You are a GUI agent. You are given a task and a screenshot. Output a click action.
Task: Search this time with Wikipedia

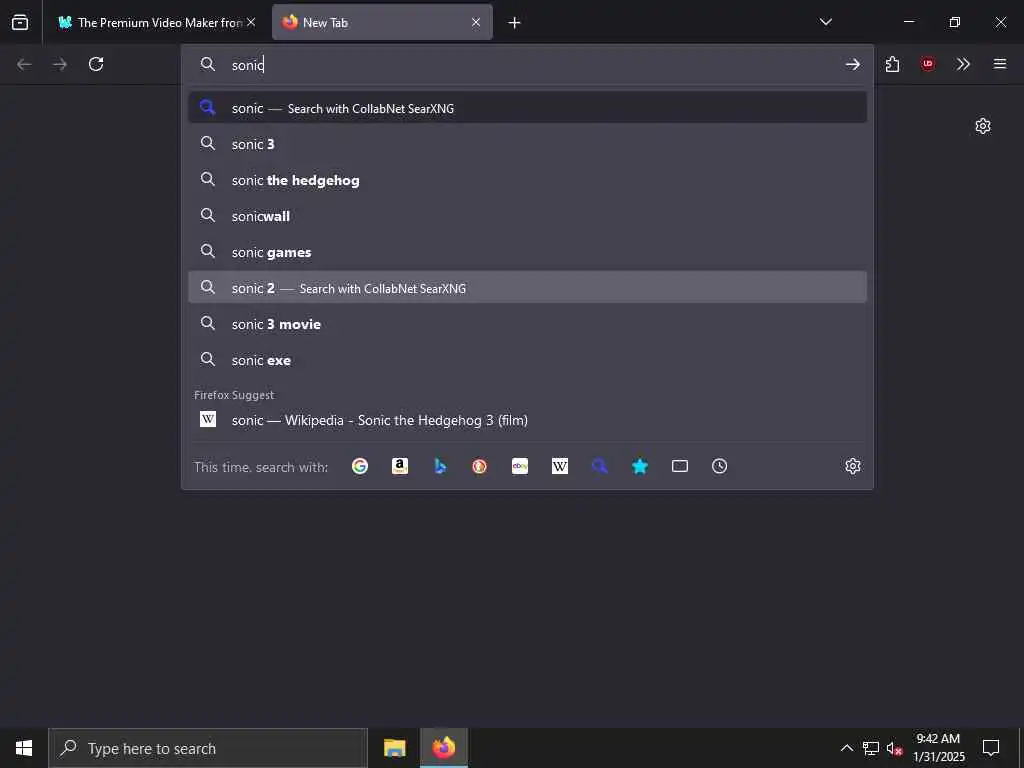pos(560,466)
